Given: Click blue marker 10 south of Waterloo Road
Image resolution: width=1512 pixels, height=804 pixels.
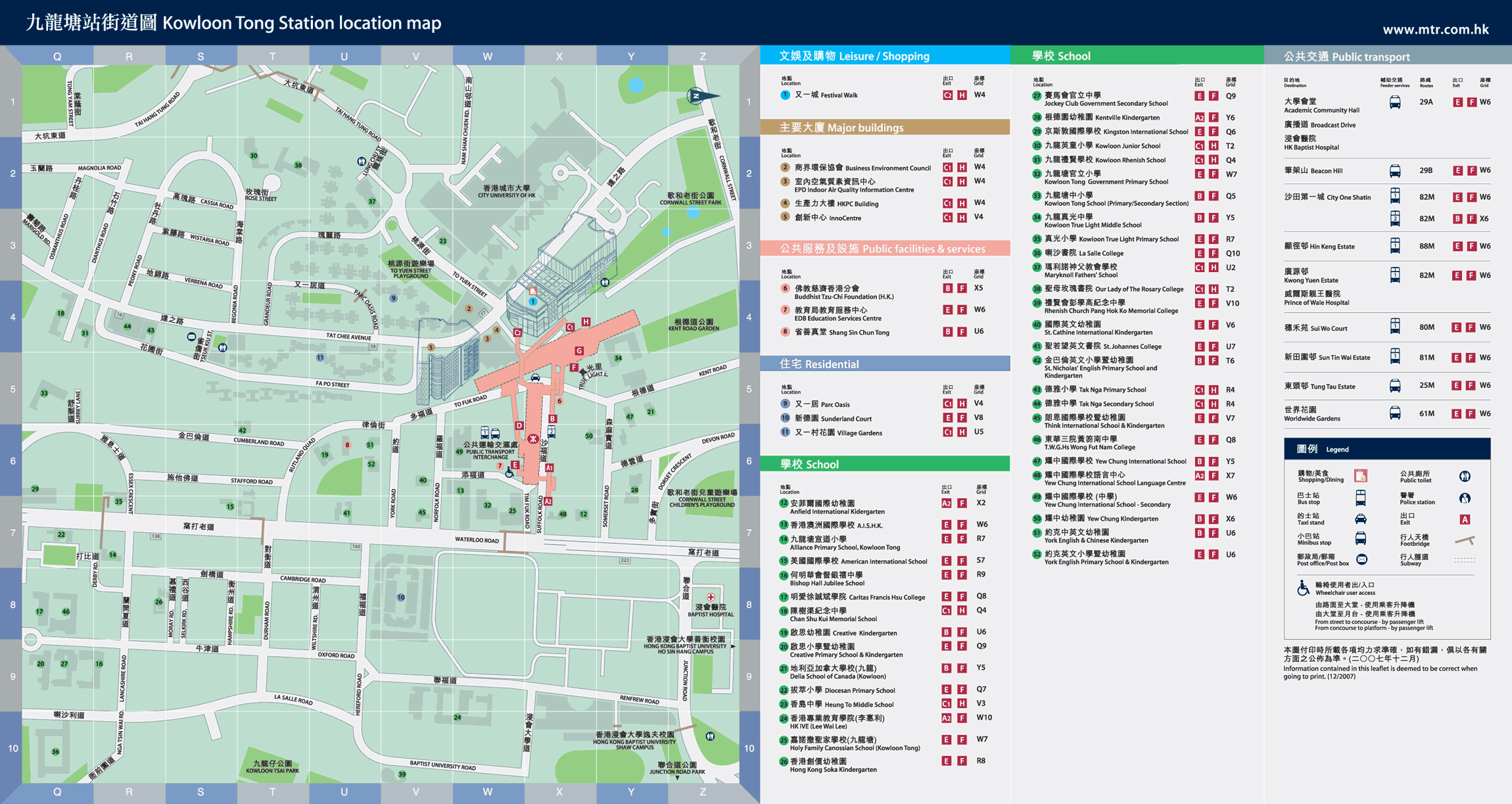Looking at the screenshot, I should pos(401,598).
